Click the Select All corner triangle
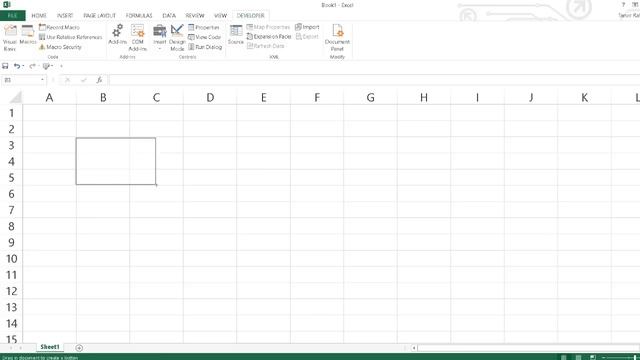The width and height of the screenshot is (640, 360). point(16,98)
